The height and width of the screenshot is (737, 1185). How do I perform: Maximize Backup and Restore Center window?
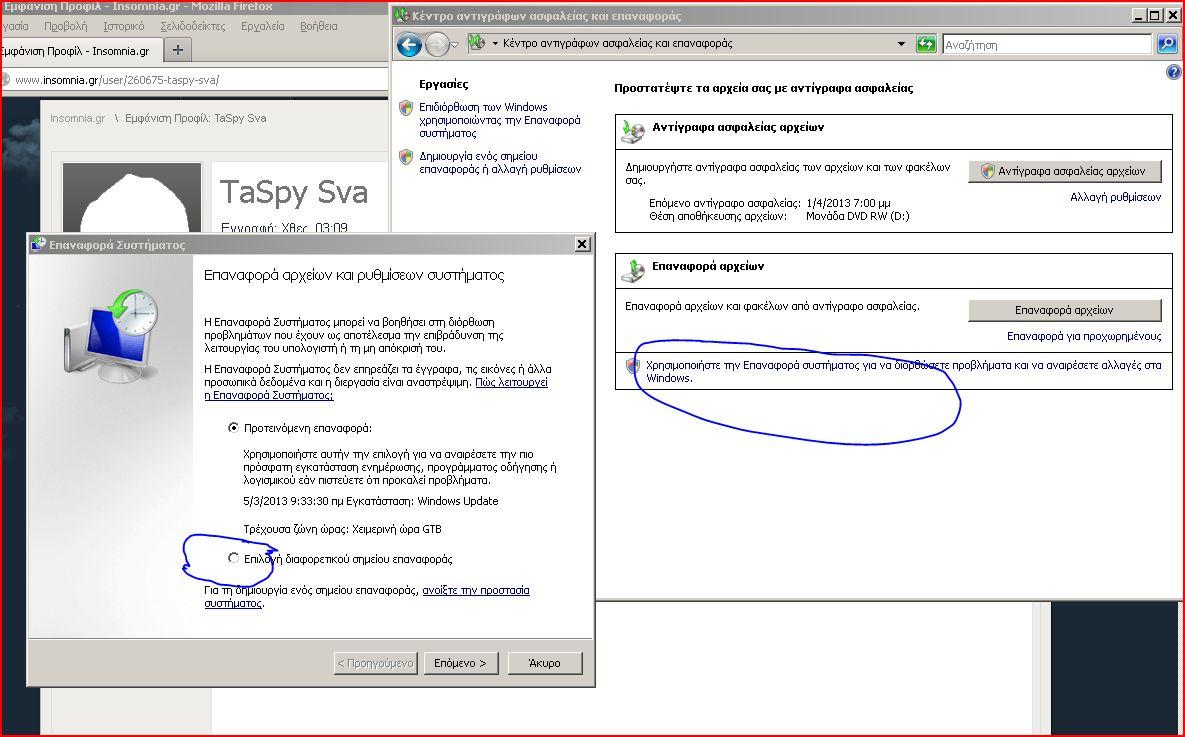(1154, 15)
